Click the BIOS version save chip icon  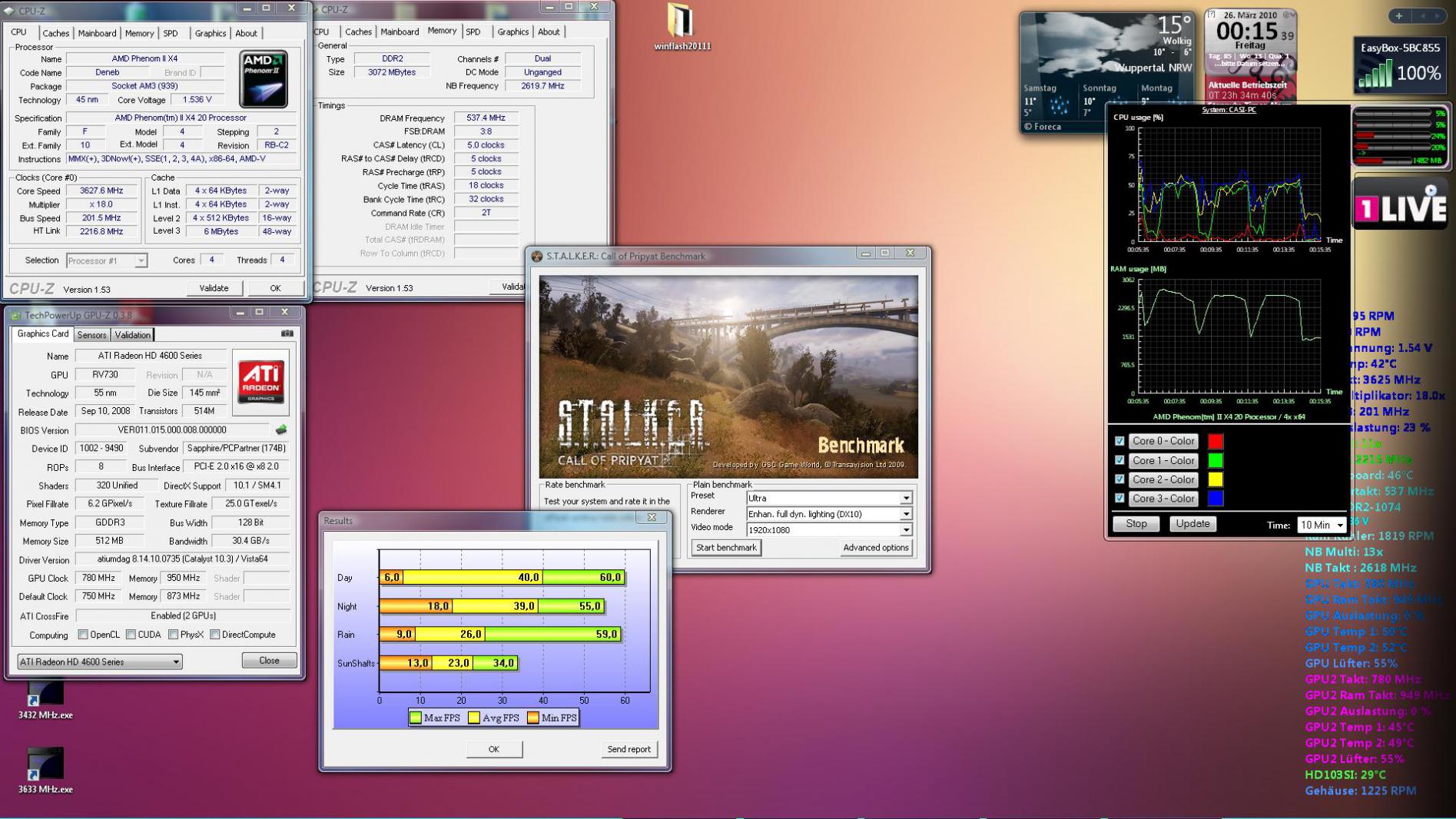click(281, 430)
